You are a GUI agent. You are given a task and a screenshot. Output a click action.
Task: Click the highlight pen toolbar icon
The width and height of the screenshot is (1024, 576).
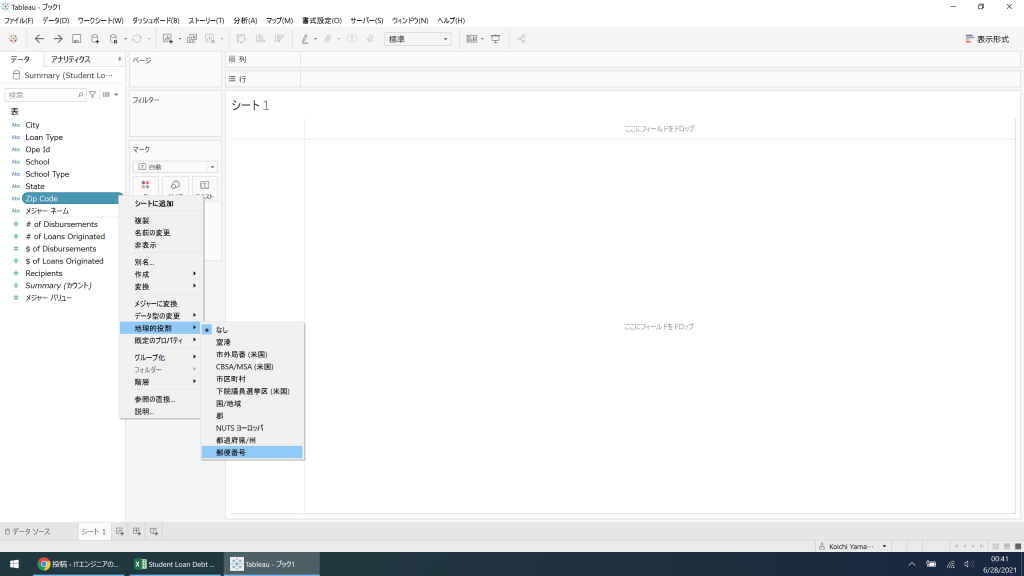click(x=305, y=39)
